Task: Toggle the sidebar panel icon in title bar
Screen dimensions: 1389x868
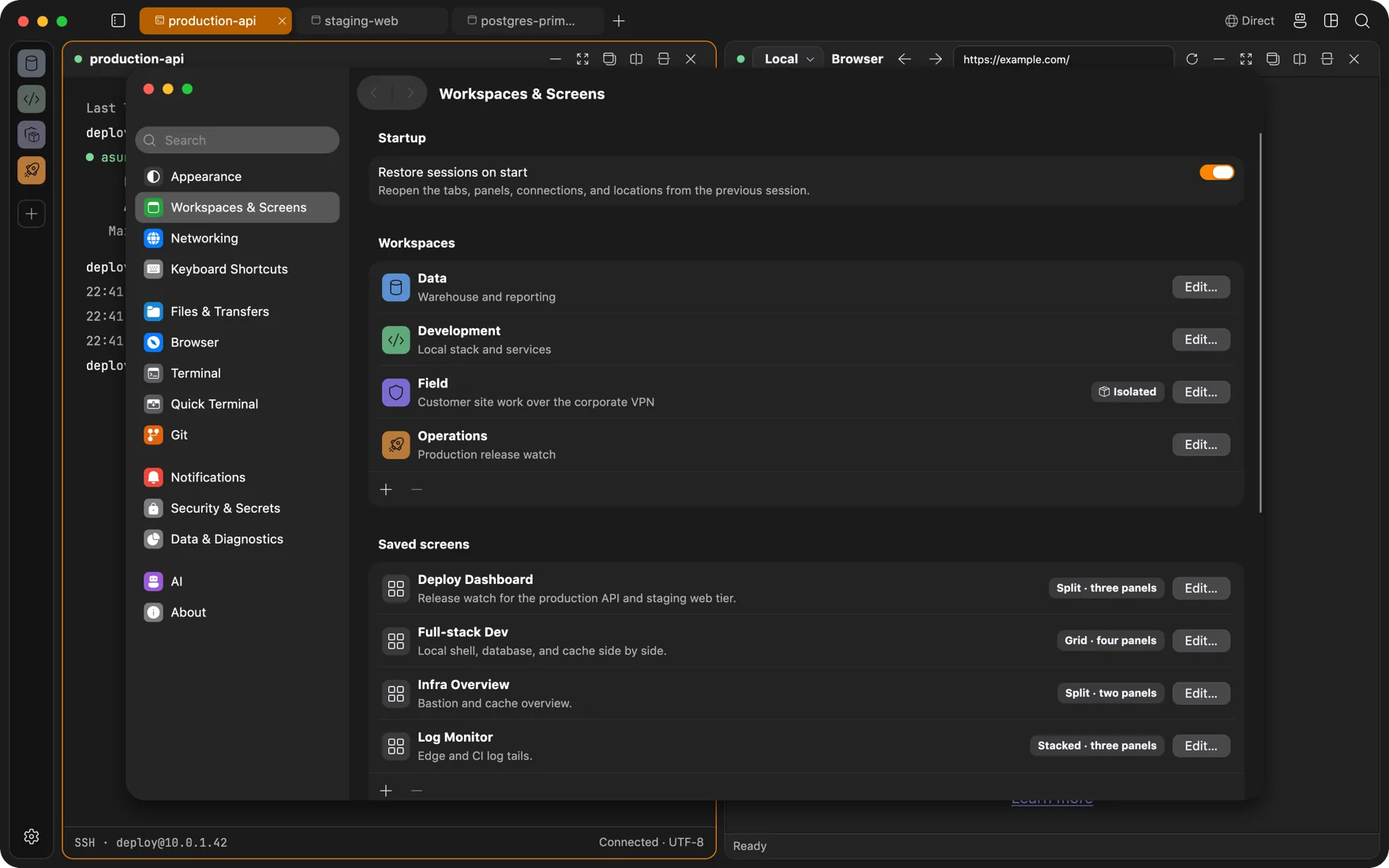Action: [118, 21]
